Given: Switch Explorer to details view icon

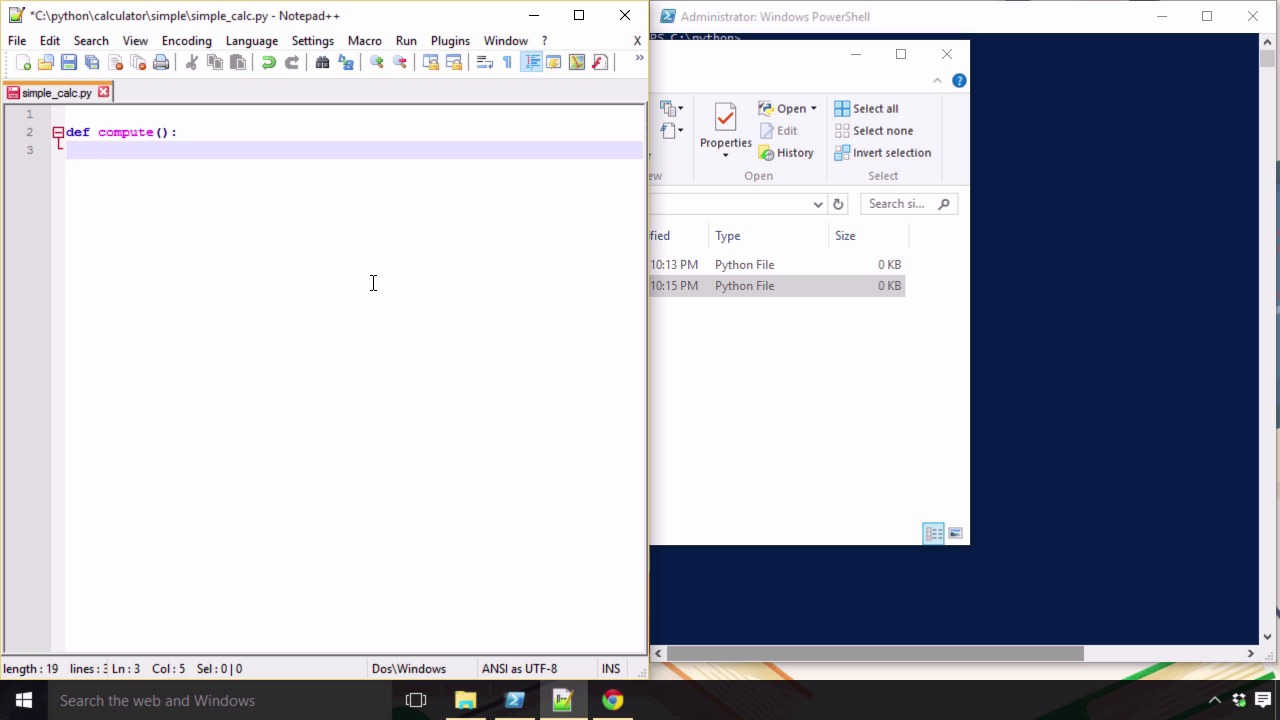Looking at the screenshot, I should (933, 534).
